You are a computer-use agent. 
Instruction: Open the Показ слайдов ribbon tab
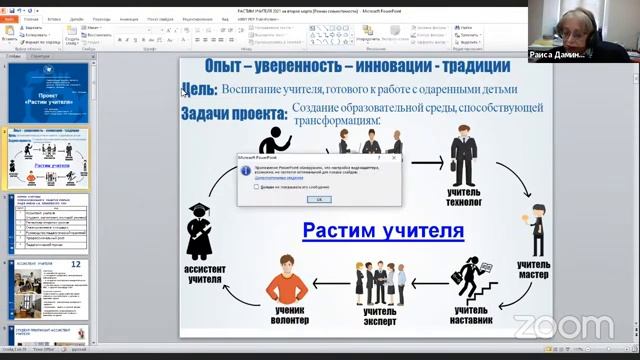tap(160, 19)
